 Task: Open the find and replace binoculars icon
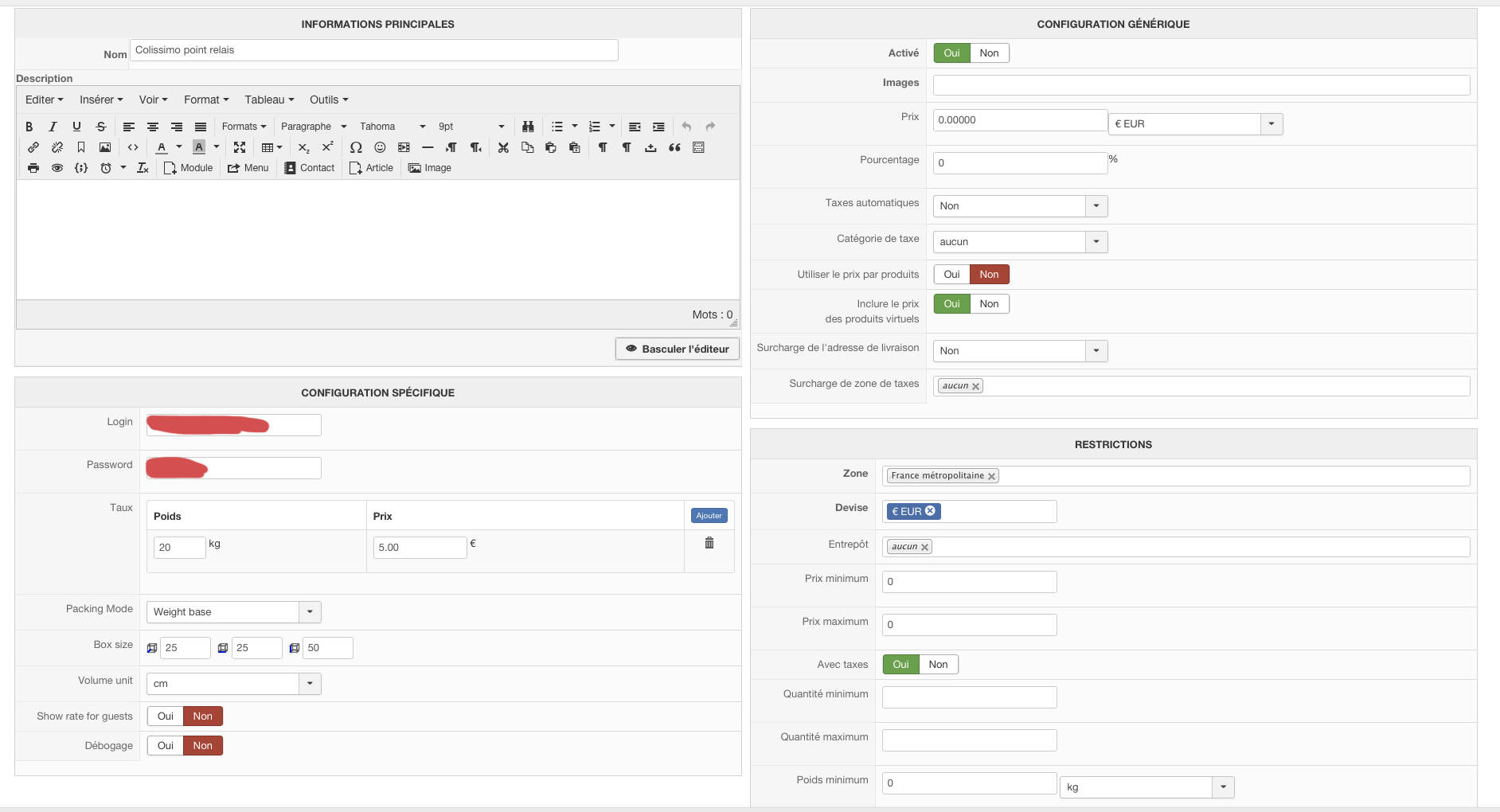pos(528,127)
